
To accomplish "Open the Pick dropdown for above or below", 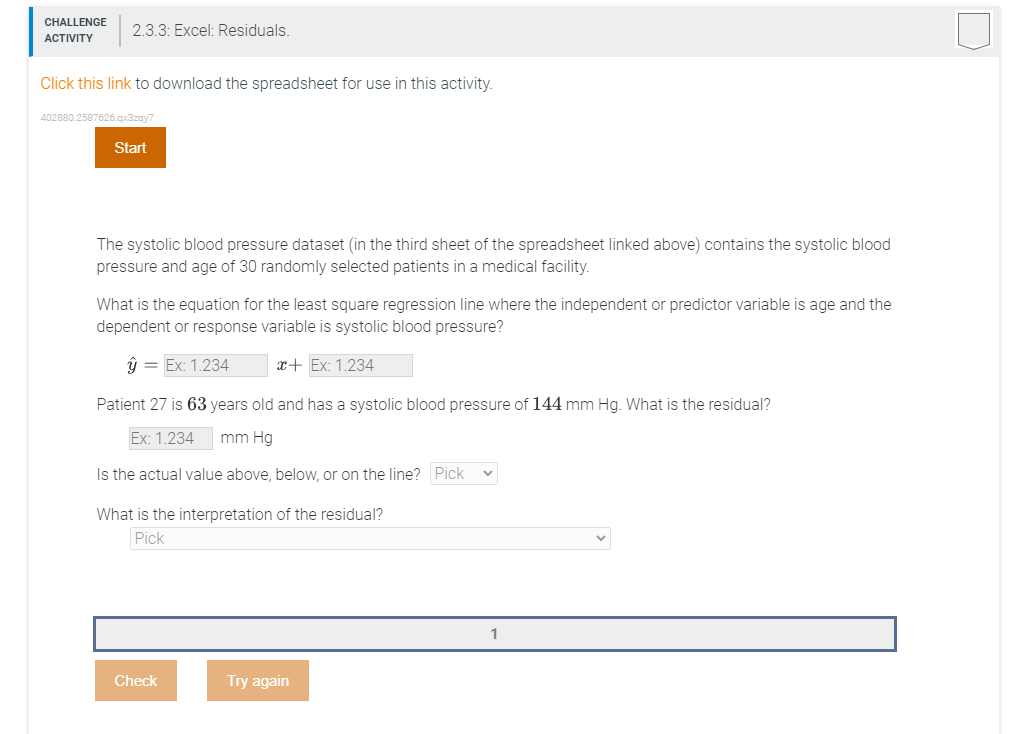I will [463, 473].
